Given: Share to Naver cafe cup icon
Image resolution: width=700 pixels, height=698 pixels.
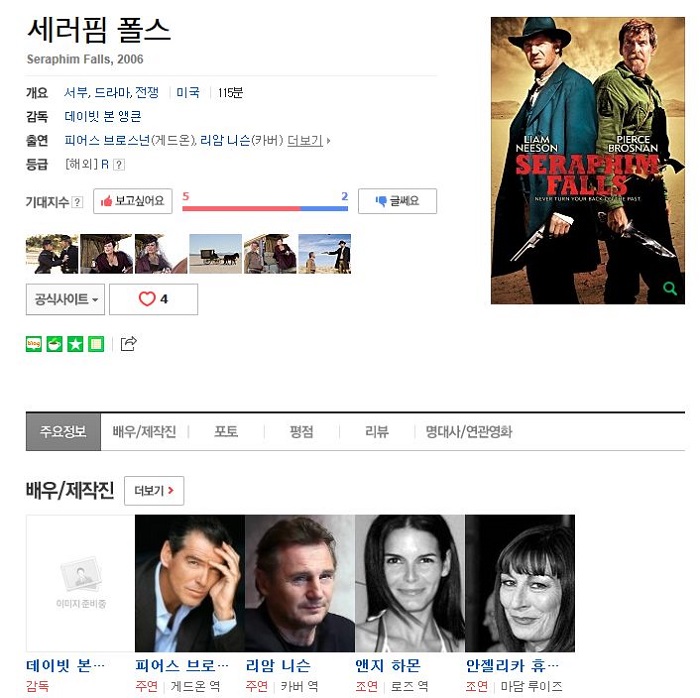Looking at the screenshot, I should [54, 344].
